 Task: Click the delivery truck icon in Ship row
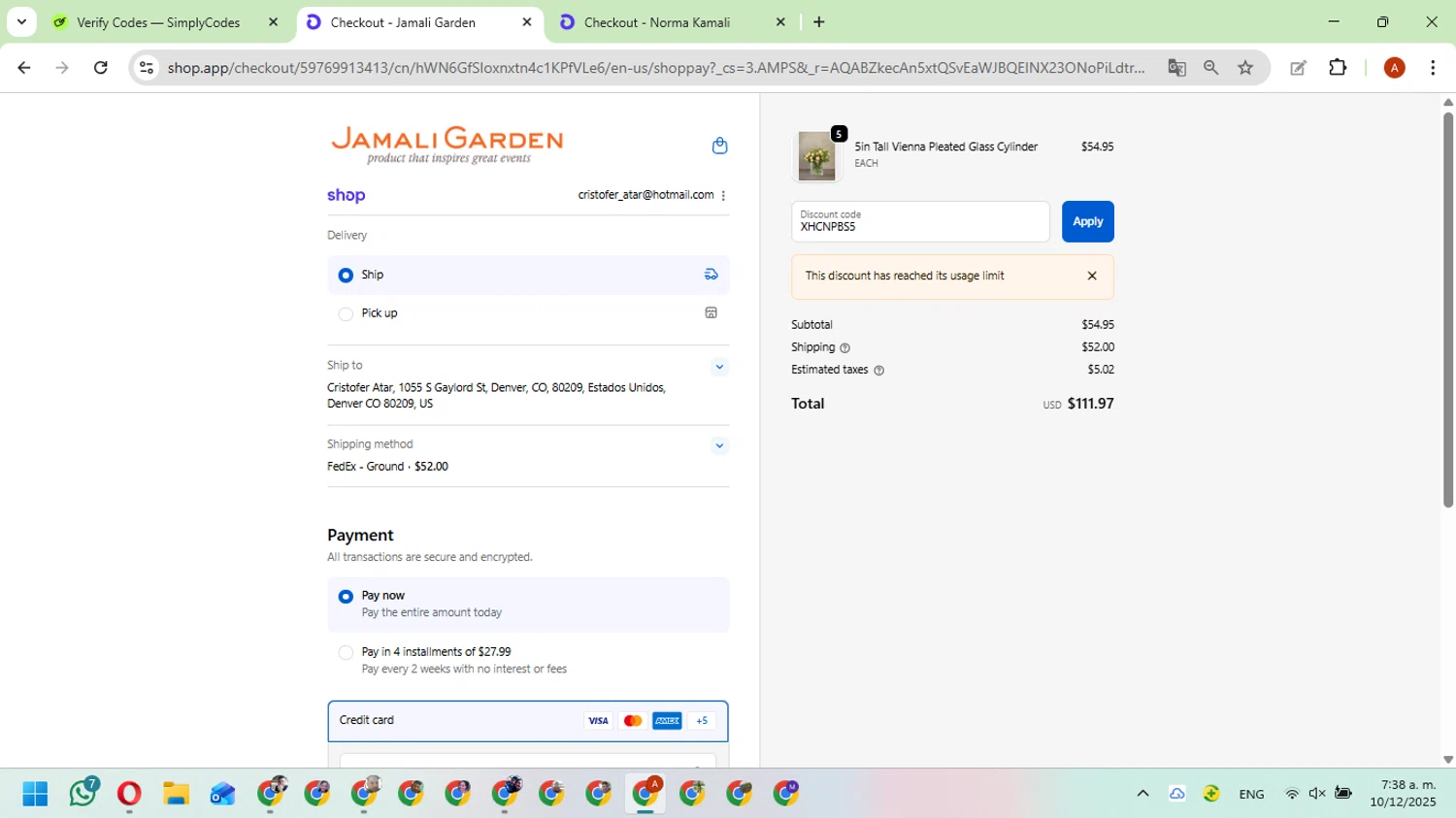pos(711,275)
